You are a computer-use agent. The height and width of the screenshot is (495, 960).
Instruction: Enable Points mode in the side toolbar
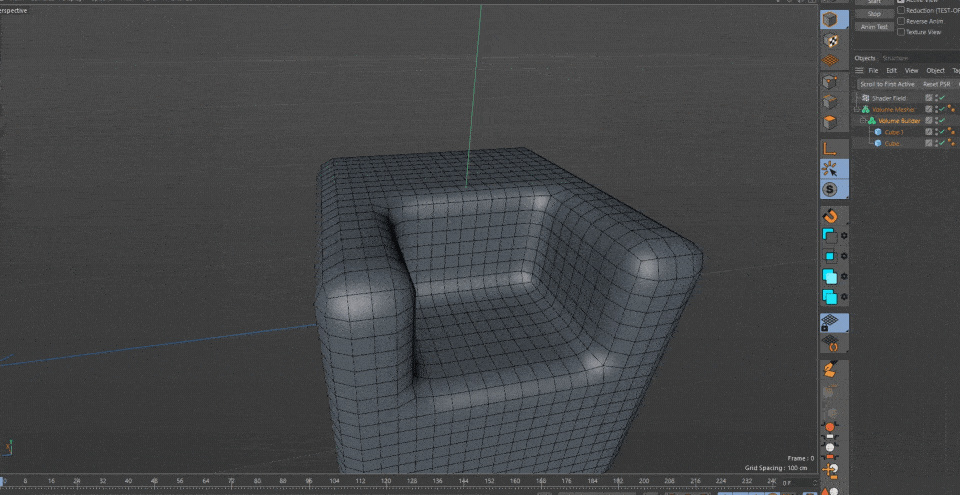[x=829, y=82]
